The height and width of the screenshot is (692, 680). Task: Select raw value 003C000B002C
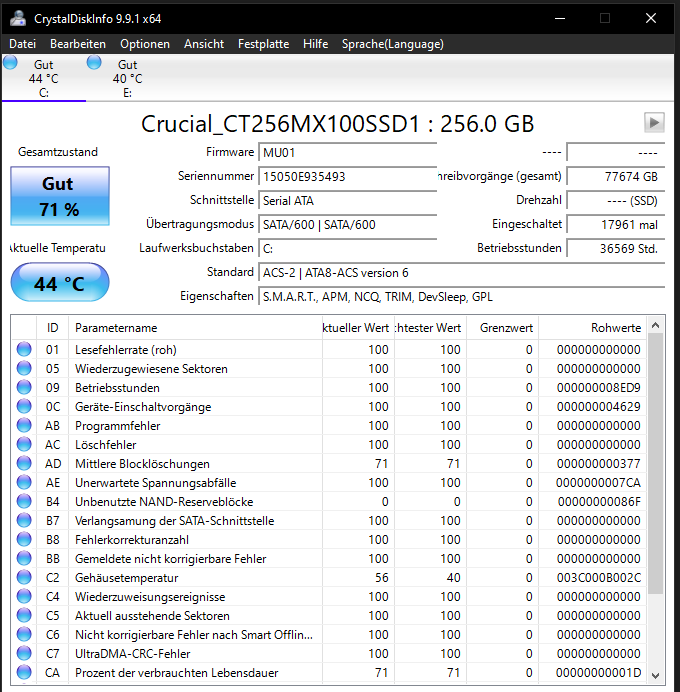point(598,578)
